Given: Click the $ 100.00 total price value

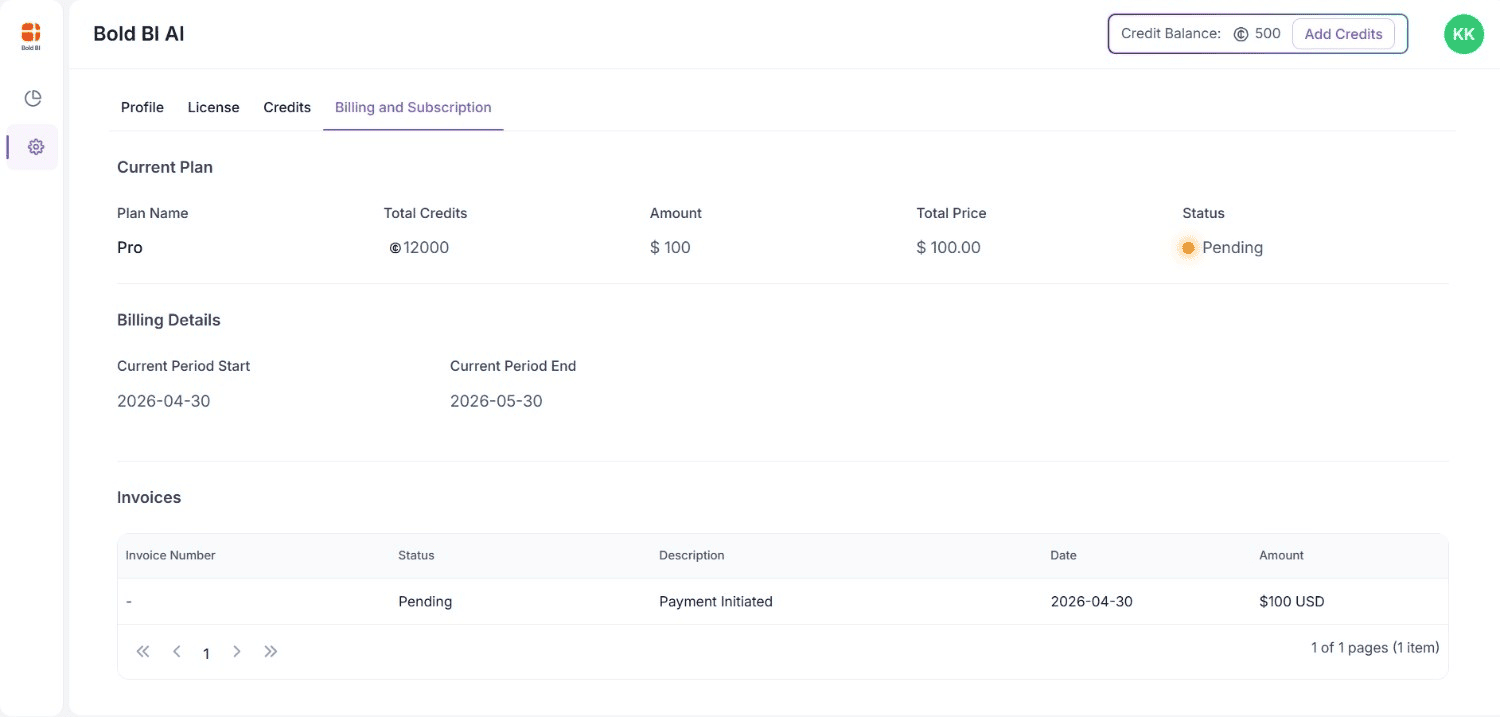Looking at the screenshot, I should click(948, 248).
